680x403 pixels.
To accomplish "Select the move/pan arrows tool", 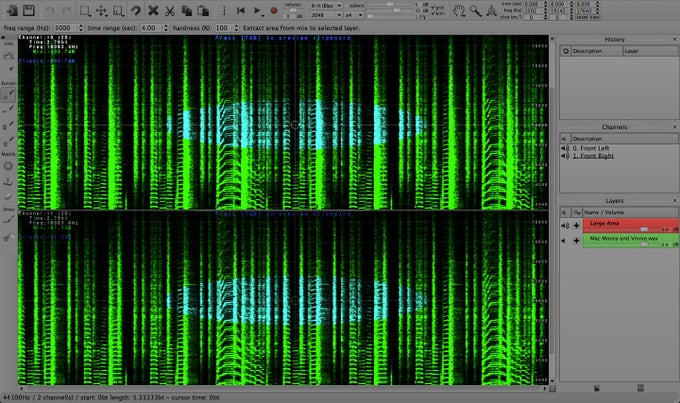I will [x=102, y=10].
